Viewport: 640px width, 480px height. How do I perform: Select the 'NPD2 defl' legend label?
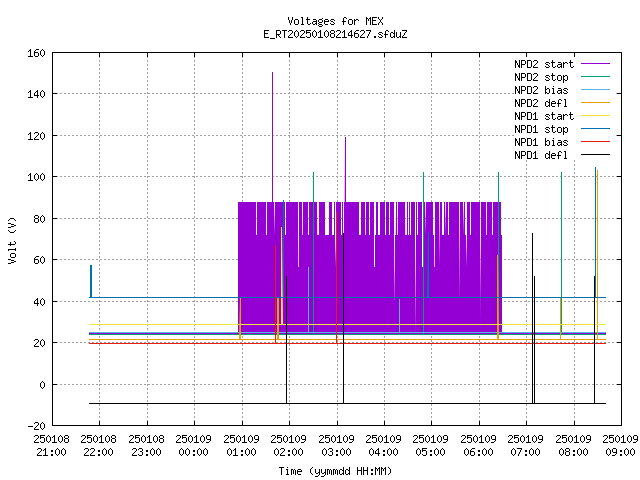[x=541, y=103]
